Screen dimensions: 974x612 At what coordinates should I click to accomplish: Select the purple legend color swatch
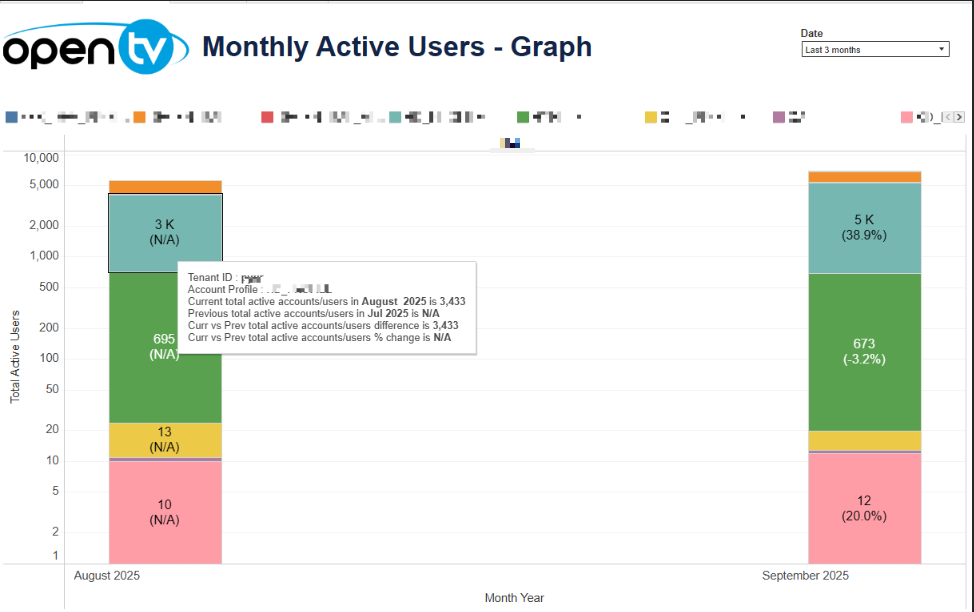(x=779, y=117)
